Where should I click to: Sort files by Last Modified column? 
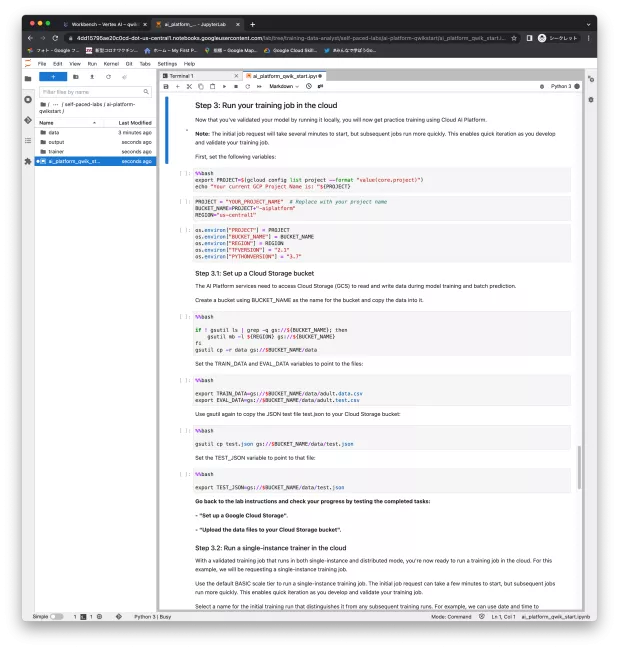129,123
